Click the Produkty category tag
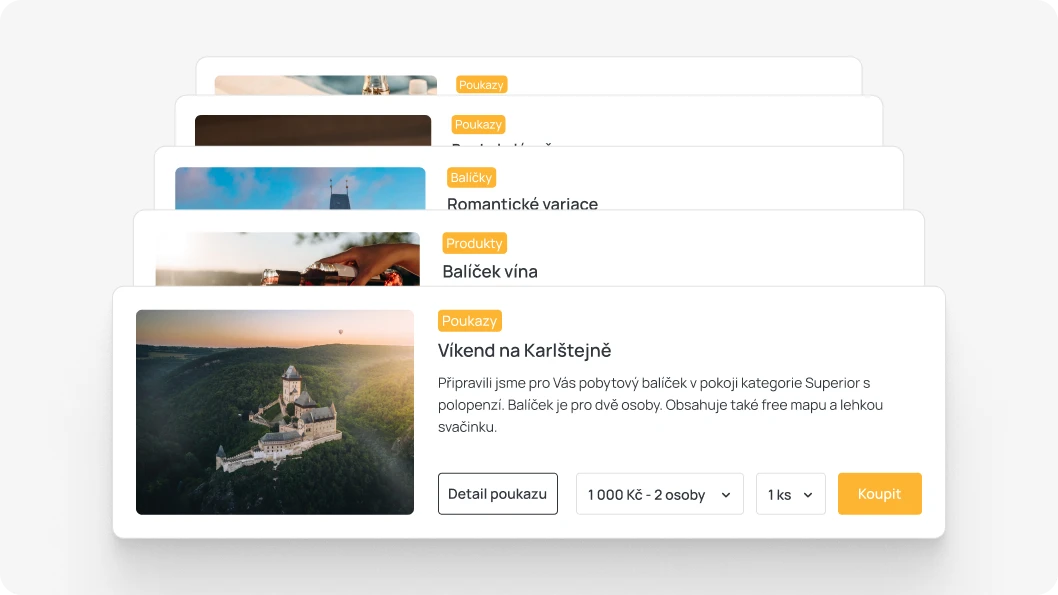Viewport: 1058px width, 595px height. click(474, 243)
